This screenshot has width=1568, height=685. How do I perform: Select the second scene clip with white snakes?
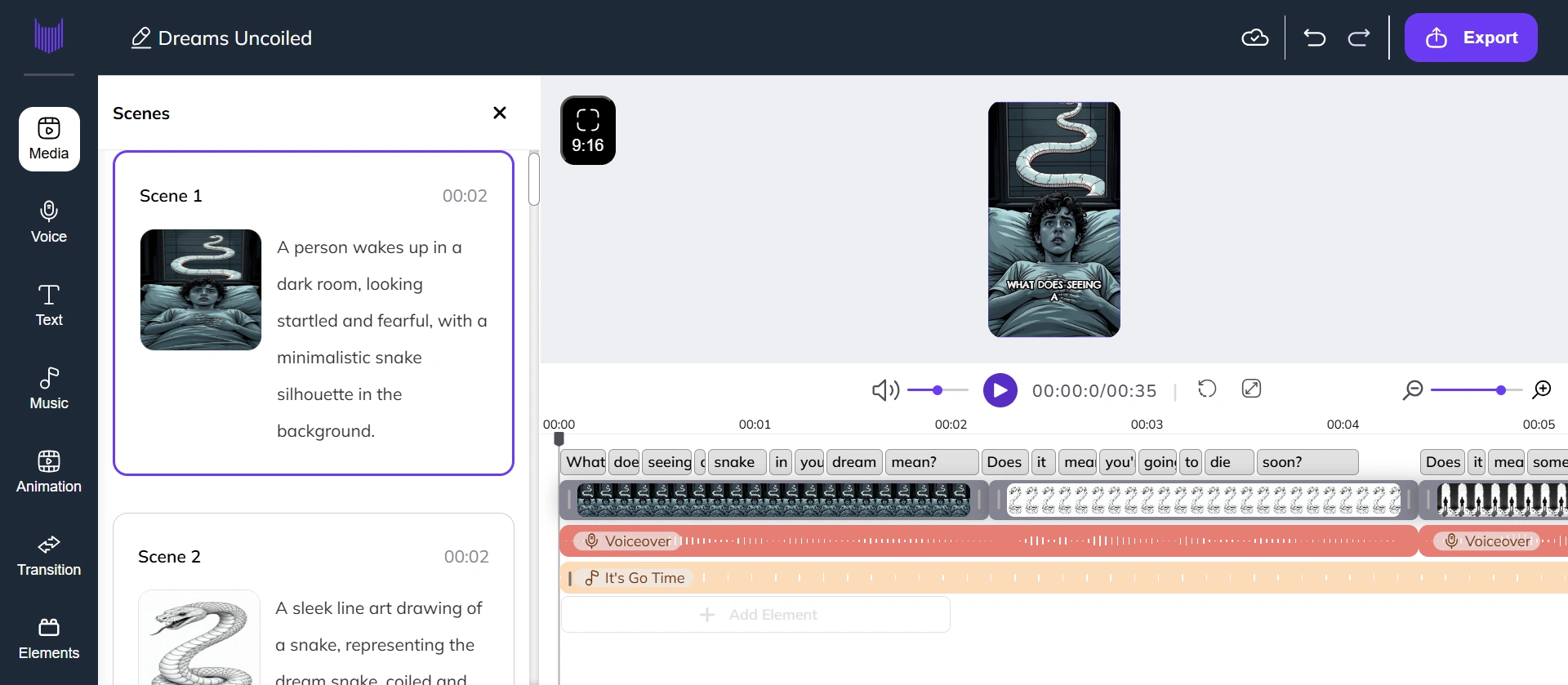[x=1204, y=500]
